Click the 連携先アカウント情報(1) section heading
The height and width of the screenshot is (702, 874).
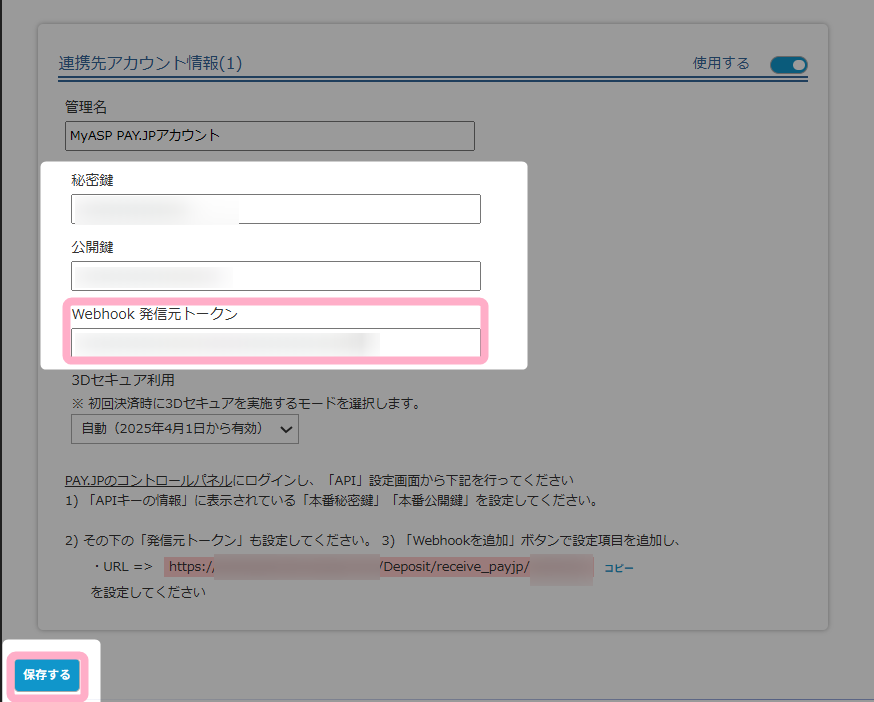click(150, 64)
